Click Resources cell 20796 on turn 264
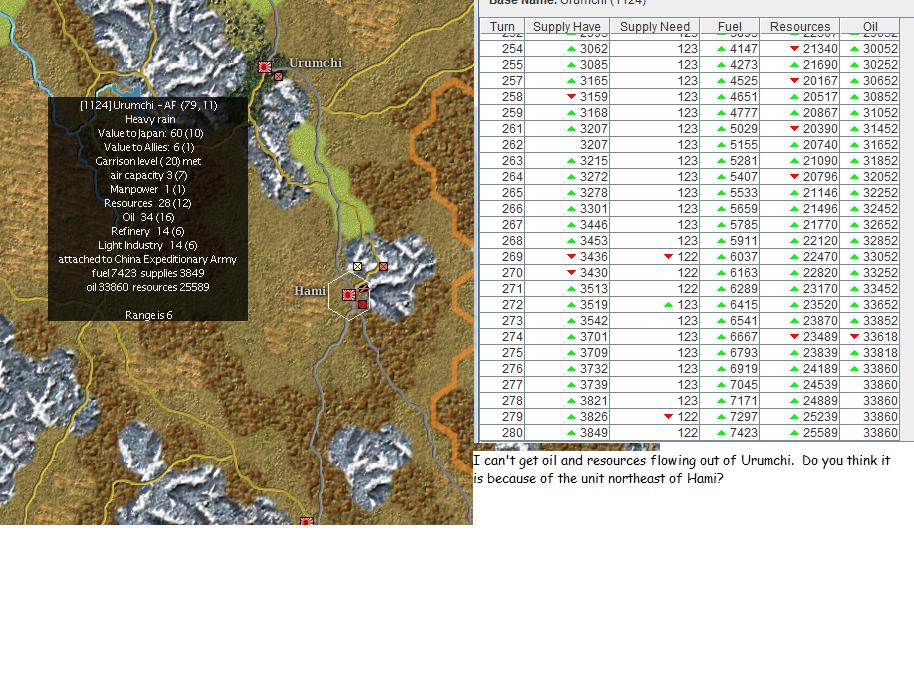This screenshot has width=914, height=675. pos(800,177)
